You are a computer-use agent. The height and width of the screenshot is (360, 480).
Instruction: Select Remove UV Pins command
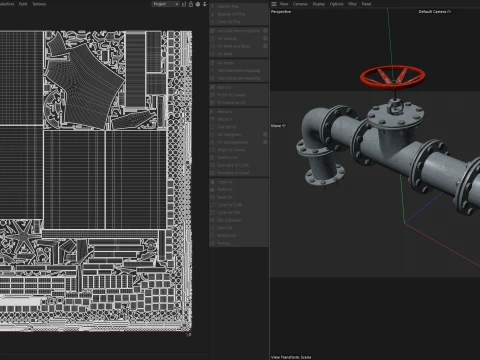point(239,14)
